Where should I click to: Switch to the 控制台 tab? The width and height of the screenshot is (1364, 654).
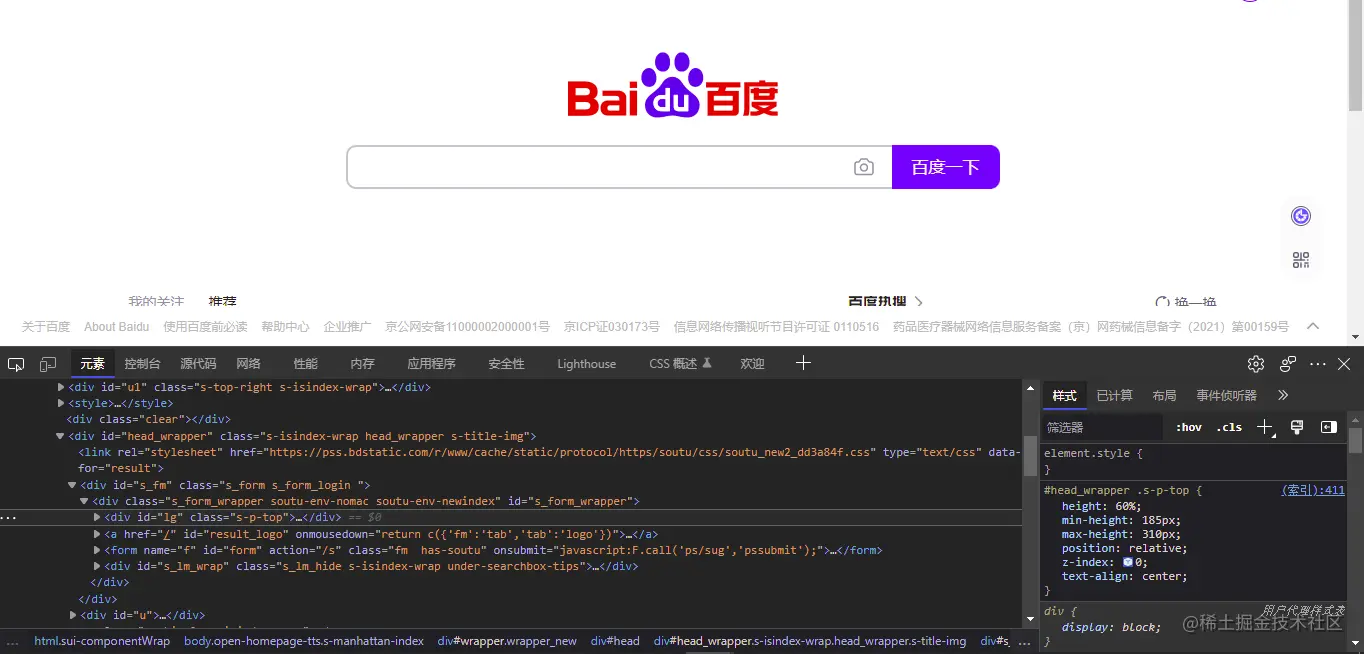(142, 364)
